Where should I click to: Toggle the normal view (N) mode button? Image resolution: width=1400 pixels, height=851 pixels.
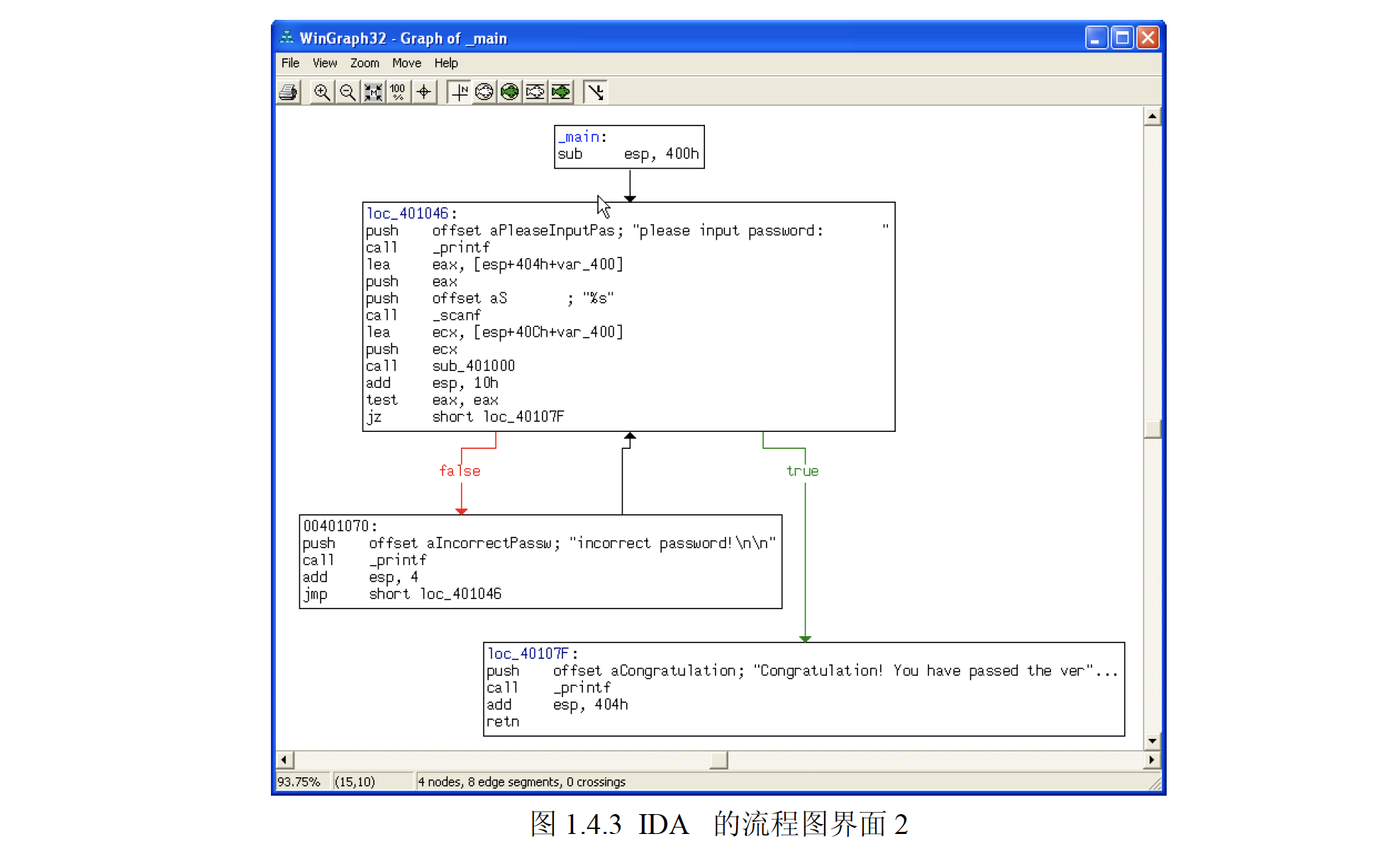(460, 92)
